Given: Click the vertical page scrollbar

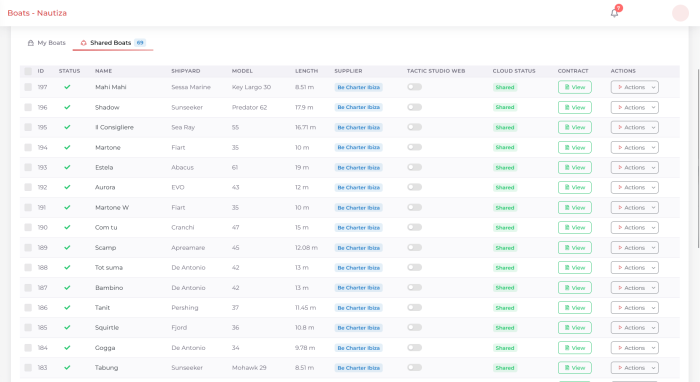Looking at the screenshot, I should click(x=698, y=158).
